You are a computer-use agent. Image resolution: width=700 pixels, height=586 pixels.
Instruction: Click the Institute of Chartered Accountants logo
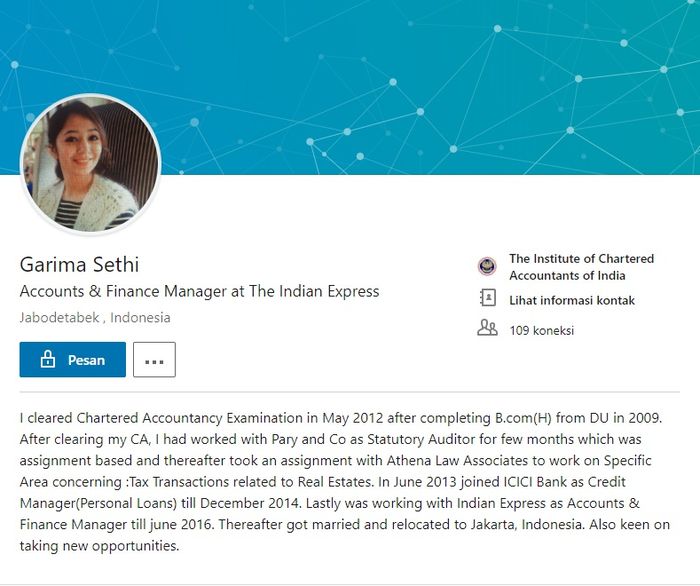pyautogui.click(x=487, y=267)
